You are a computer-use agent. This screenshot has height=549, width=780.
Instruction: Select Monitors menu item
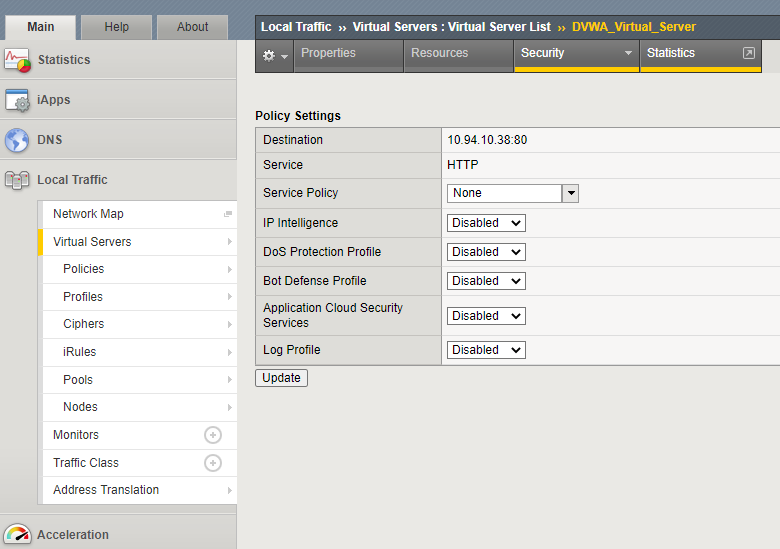click(140, 435)
